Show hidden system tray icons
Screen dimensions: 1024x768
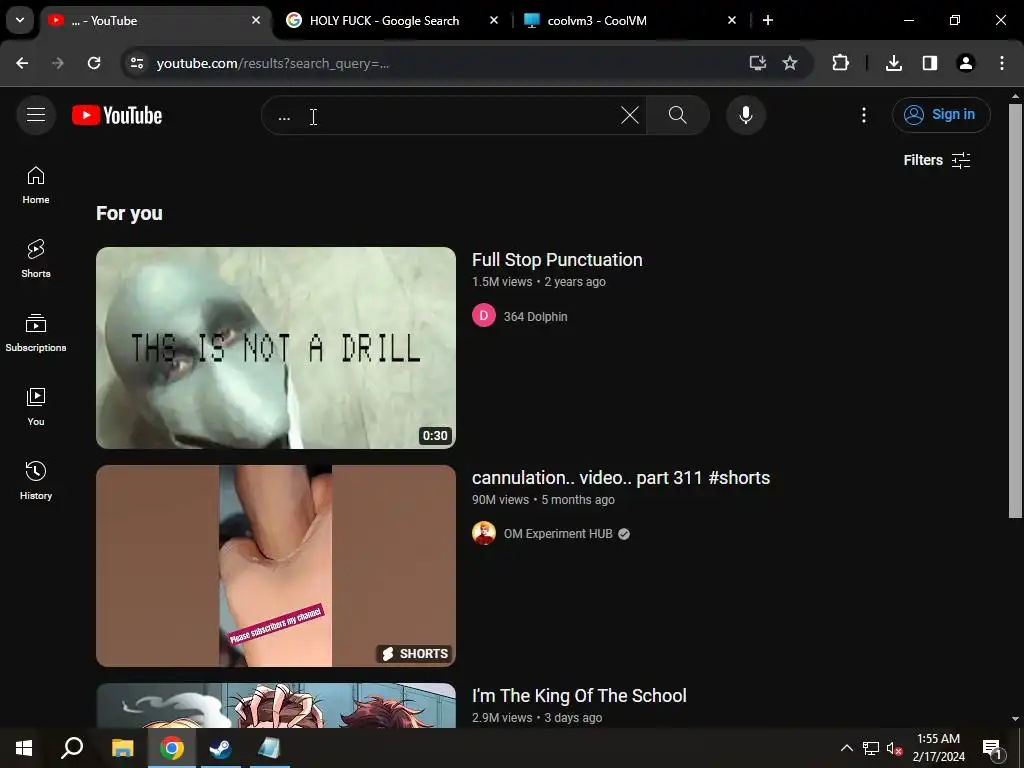[x=846, y=748]
